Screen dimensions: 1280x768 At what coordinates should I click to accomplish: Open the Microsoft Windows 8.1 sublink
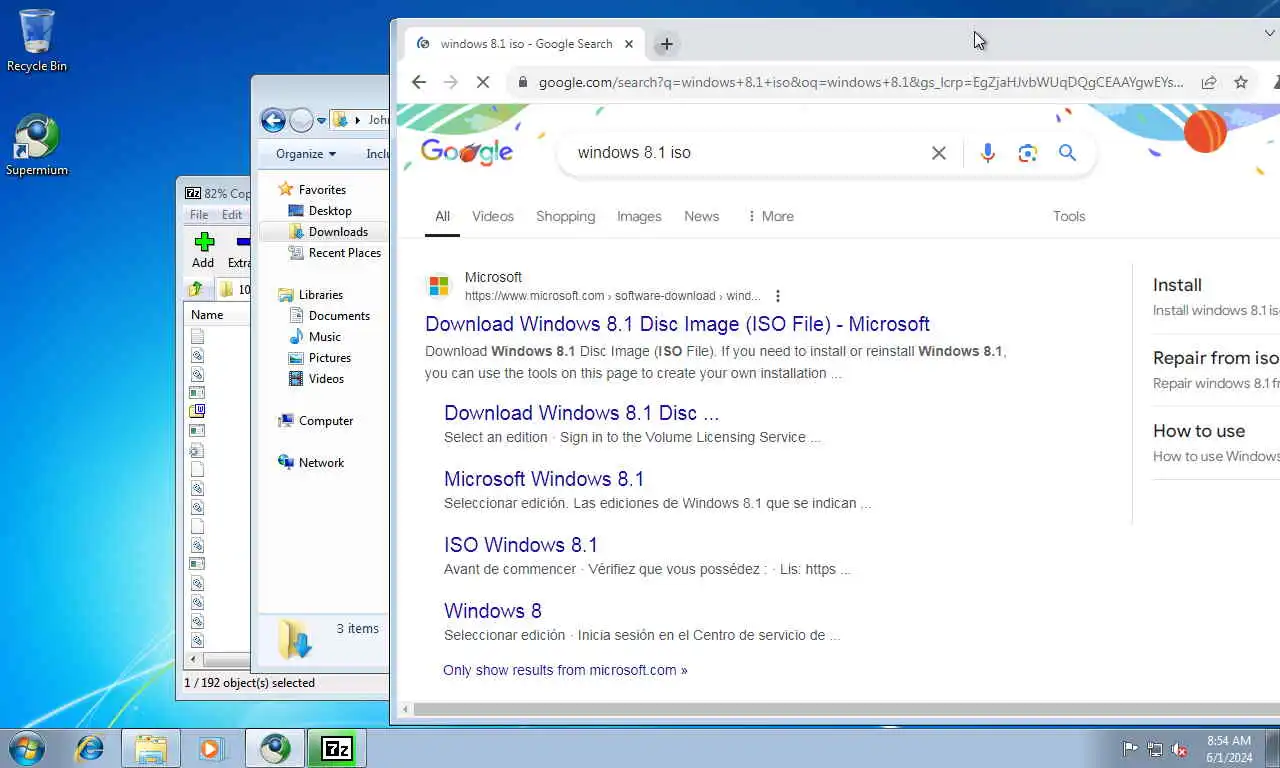[x=544, y=479]
